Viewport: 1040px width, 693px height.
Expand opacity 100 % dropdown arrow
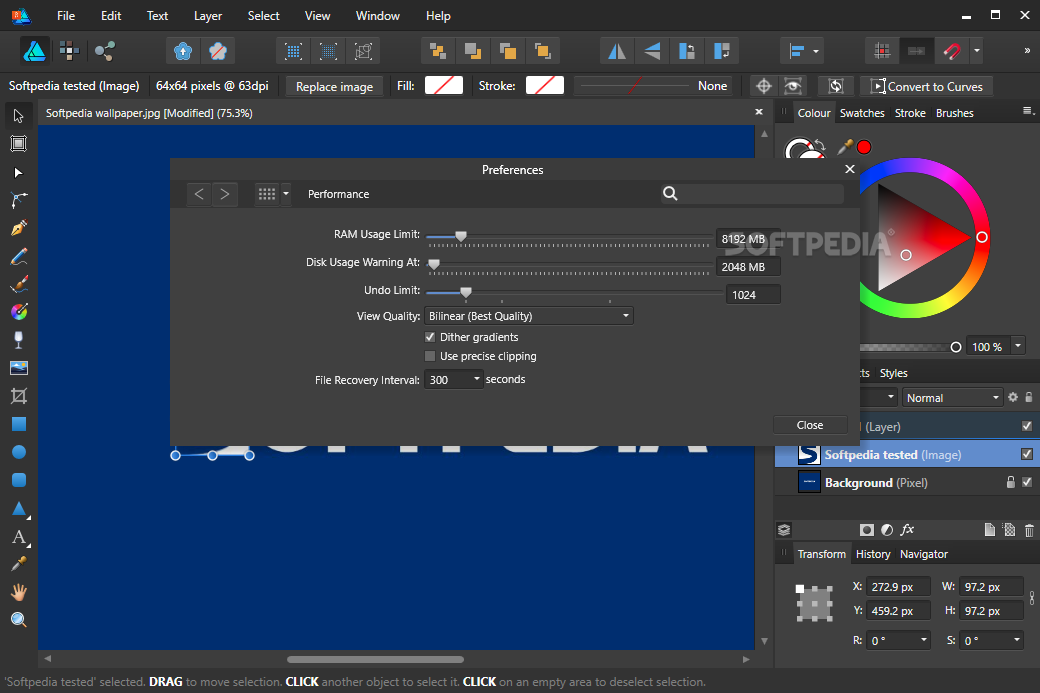point(1018,346)
